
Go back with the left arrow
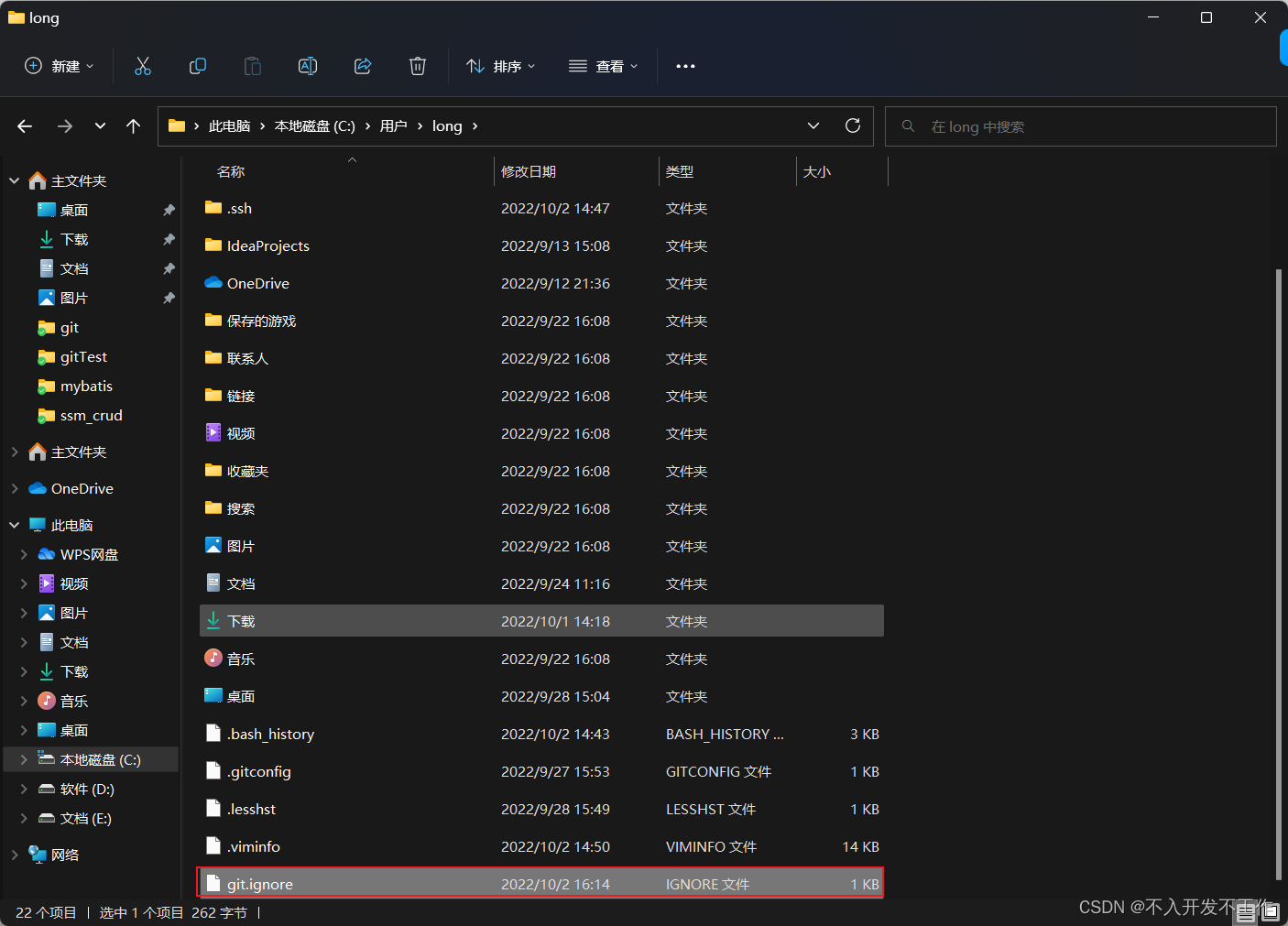(x=25, y=126)
